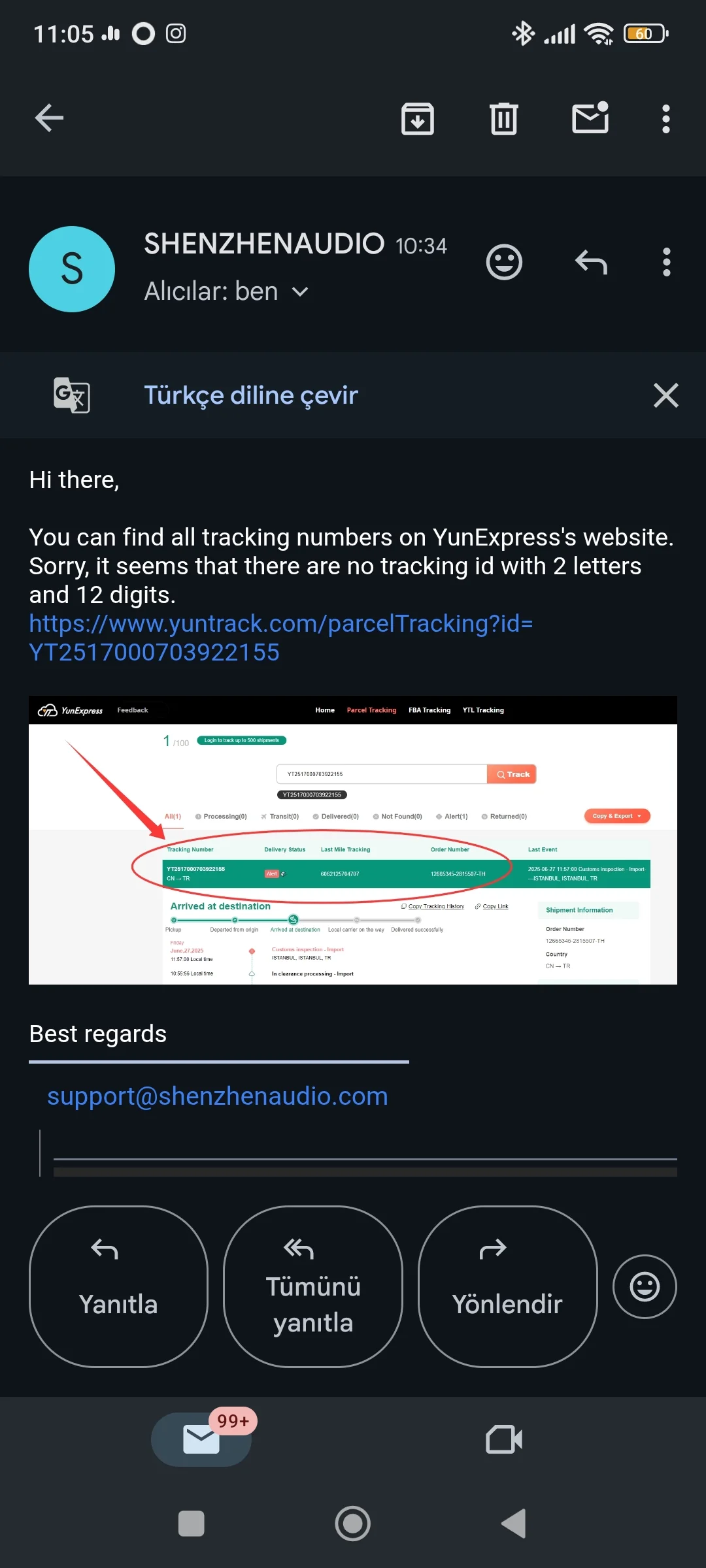706x1568 pixels.
Task: Tap reply arrow in message header
Action: (x=591, y=263)
